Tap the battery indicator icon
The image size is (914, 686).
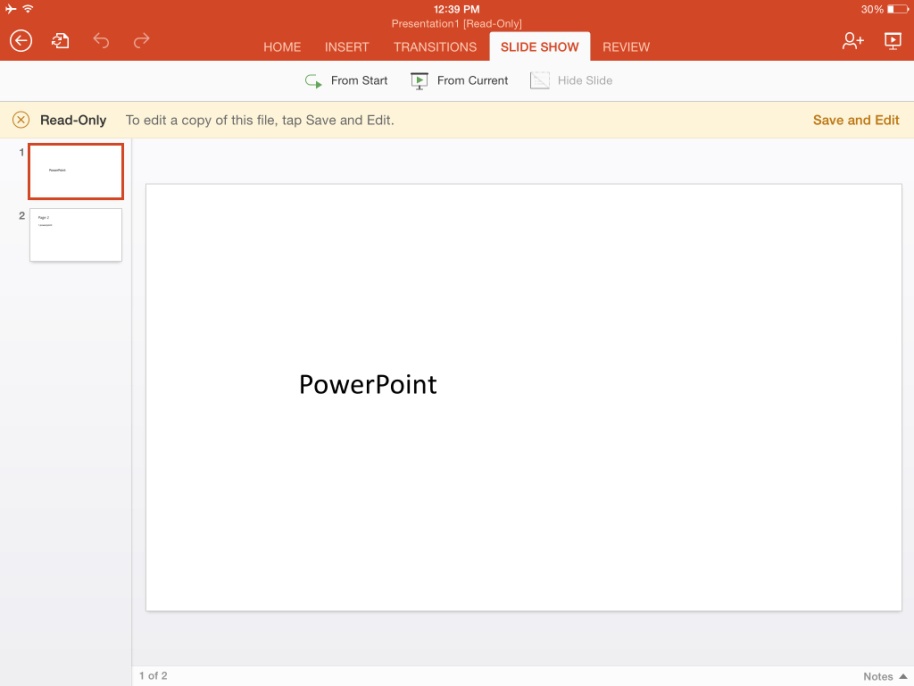pyautogui.click(x=898, y=9)
